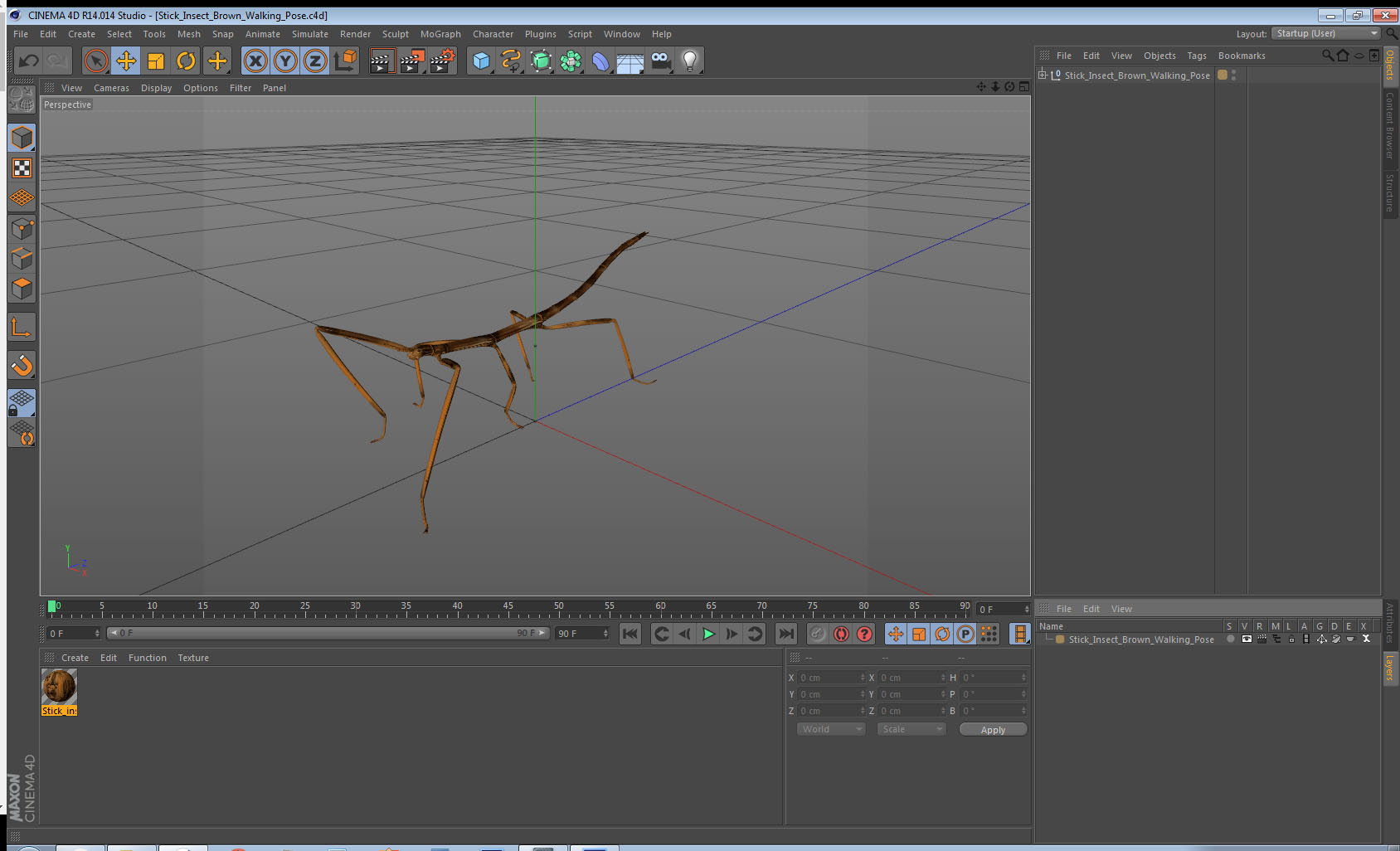Activate the Scale tool in toolbar
The height and width of the screenshot is (851, 1400).
pos(156,61)
